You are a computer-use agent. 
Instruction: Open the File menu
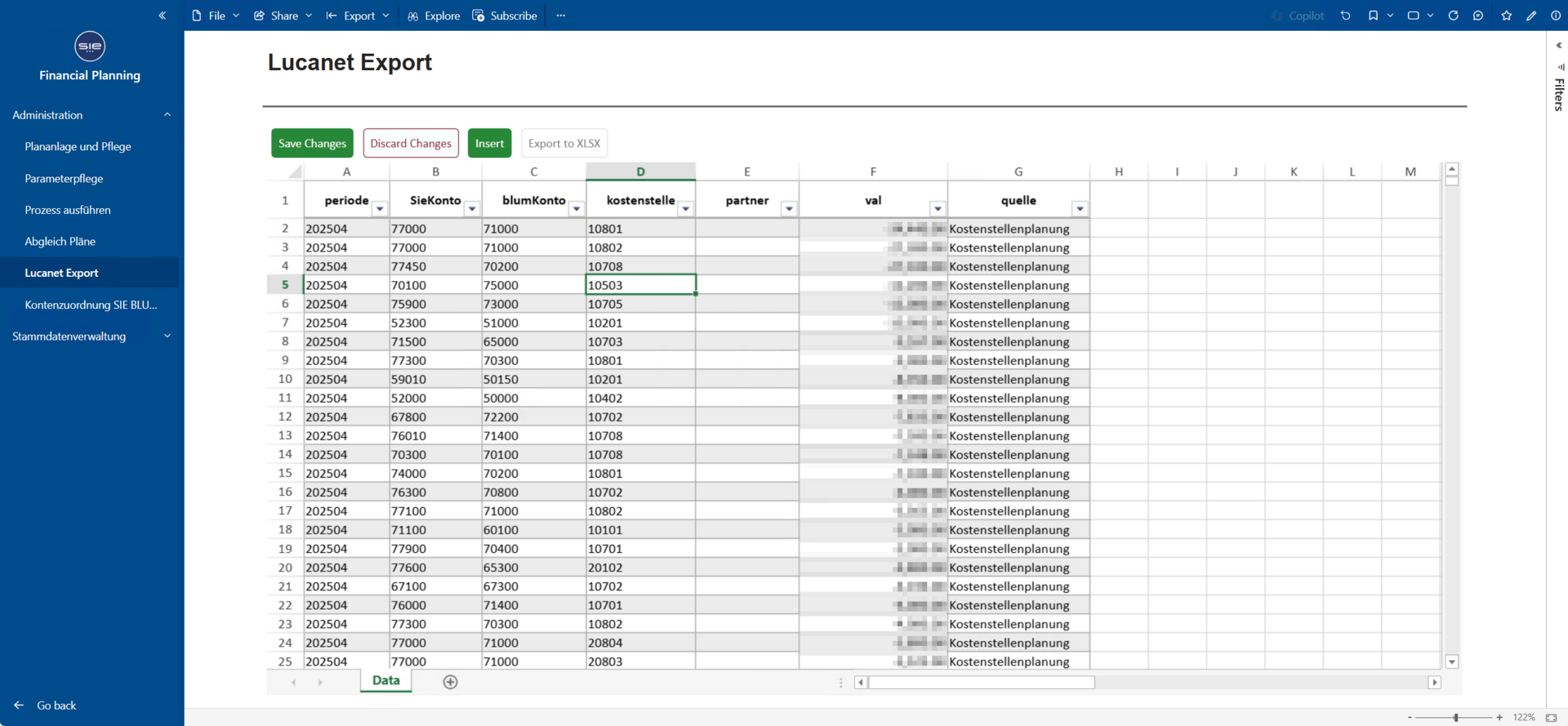[216, 16]
